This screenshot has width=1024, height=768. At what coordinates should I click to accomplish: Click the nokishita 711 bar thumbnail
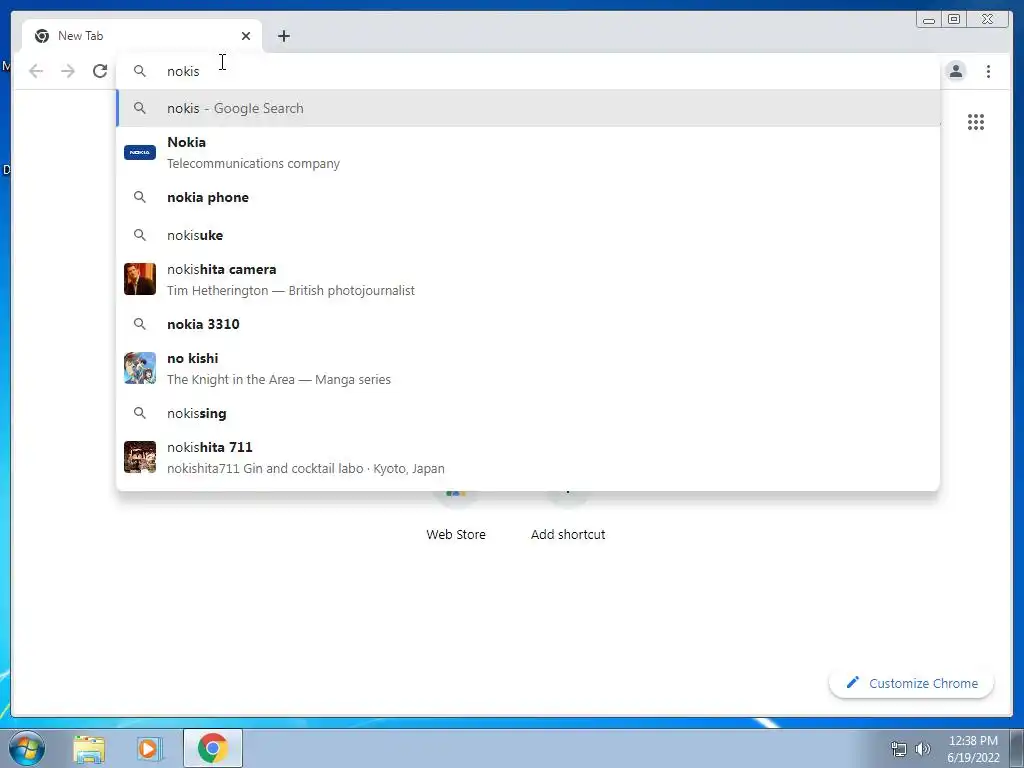coord(140,457)
